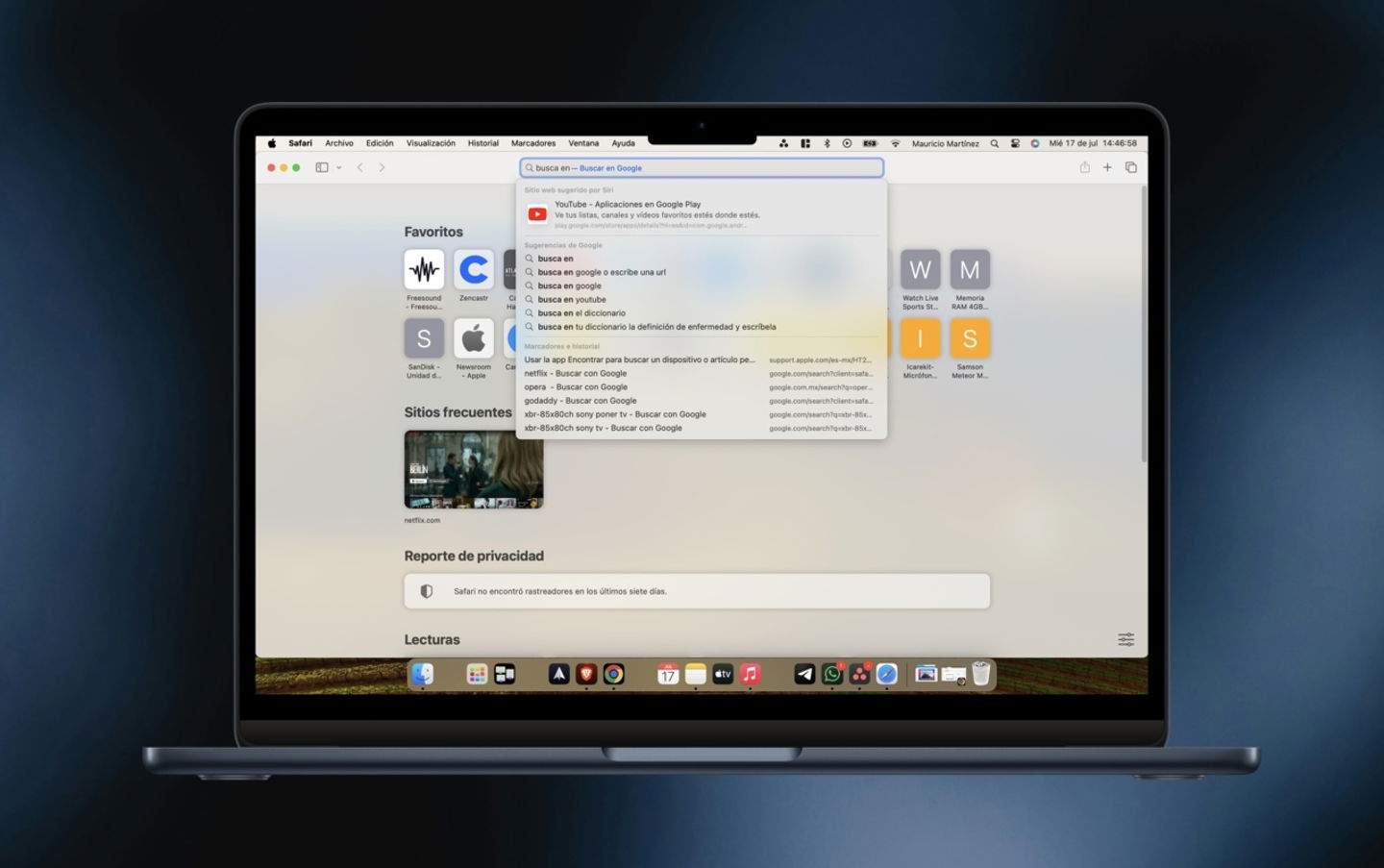The height and width of the screenshot is (868, 1384).
Task: Click the YouTube icon in Siri suggestion
Action: click(537, 212)
